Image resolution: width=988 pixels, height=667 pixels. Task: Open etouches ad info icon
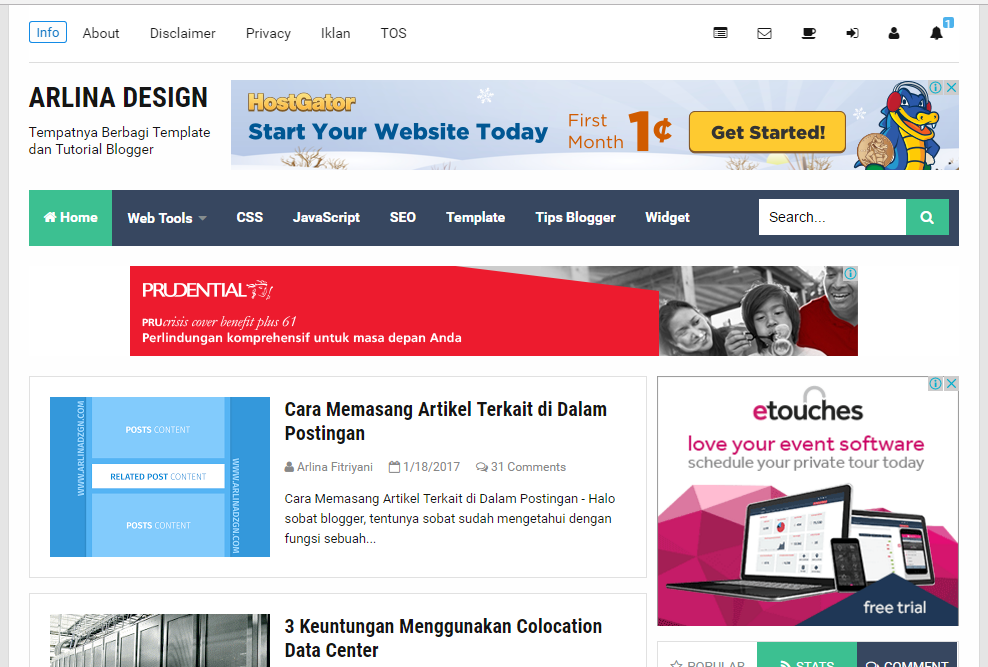pyautogui.click(x=936, y=383)
